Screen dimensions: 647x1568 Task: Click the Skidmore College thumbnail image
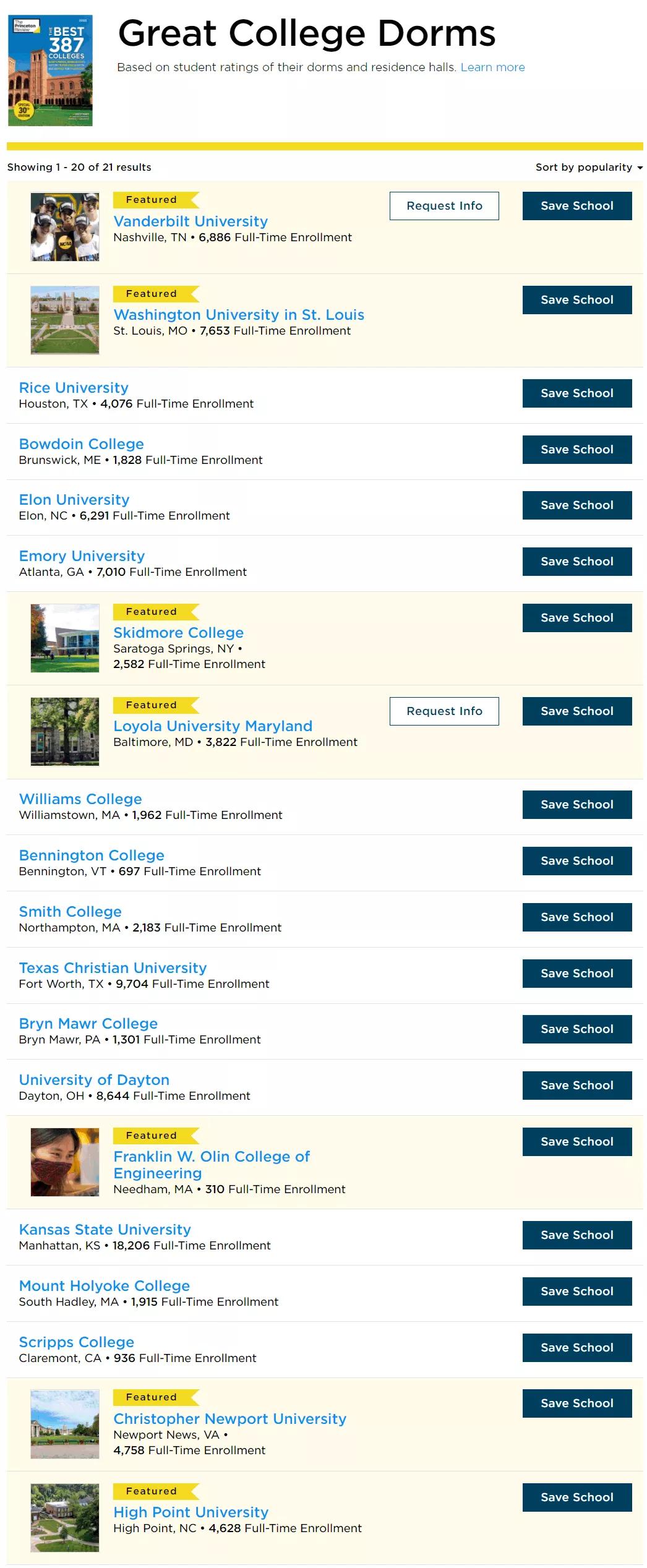pyautogui.click(x=65, y=638)
